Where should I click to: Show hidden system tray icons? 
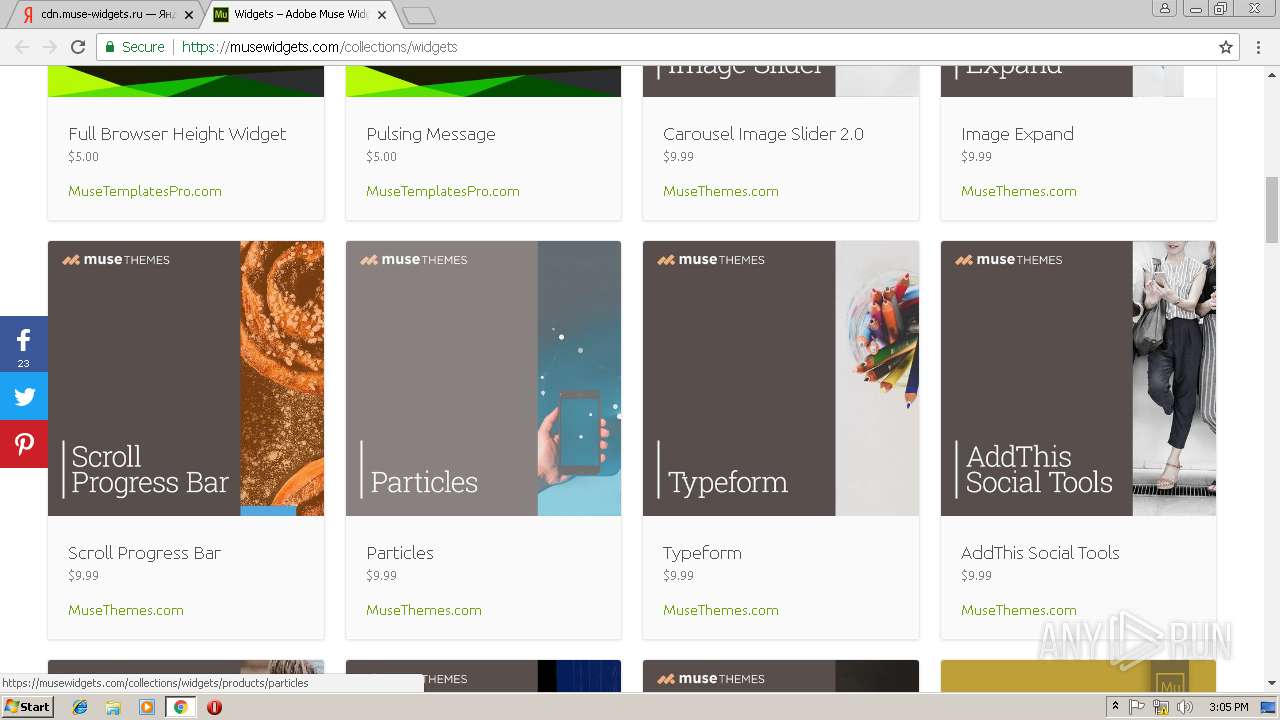click(x=1116, y=707)
